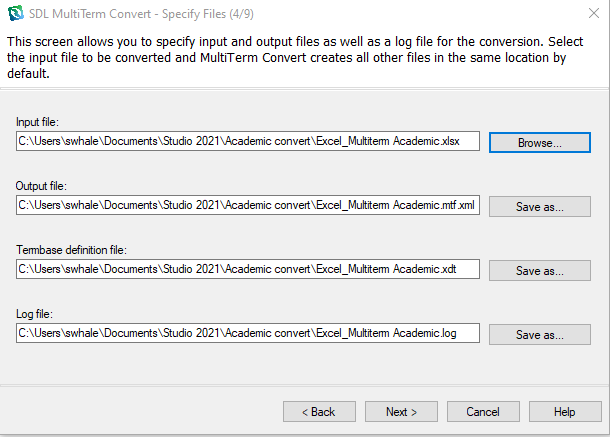The width and height of the screenshot is (610, 437).
Task: Click inside the Output file path field
Action: (248, 205)
